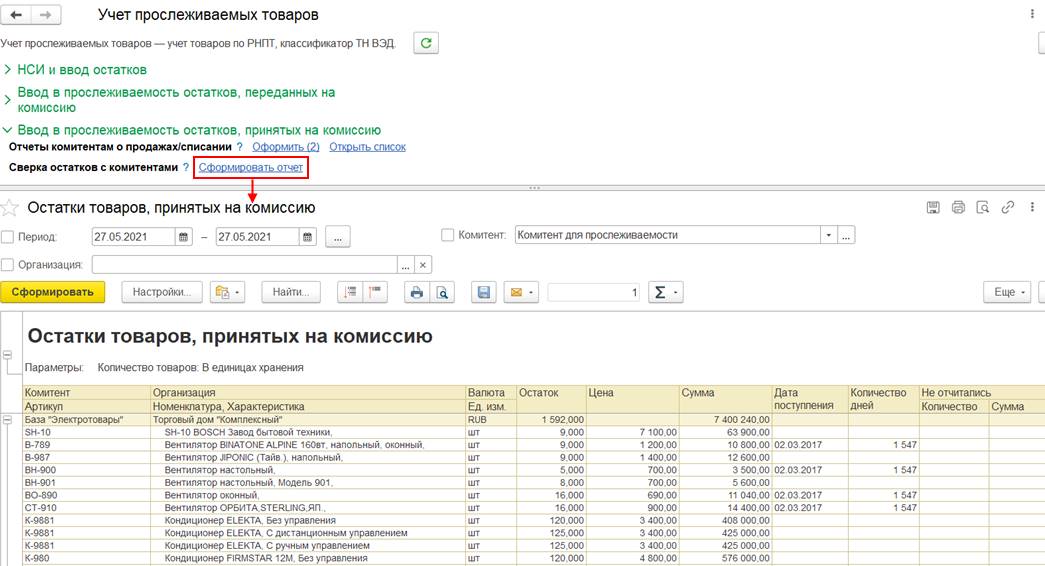Click the yellow Сформировать button
This screenshot has height=566, width=1045.
pyautogui.click(x=53, y=292)
